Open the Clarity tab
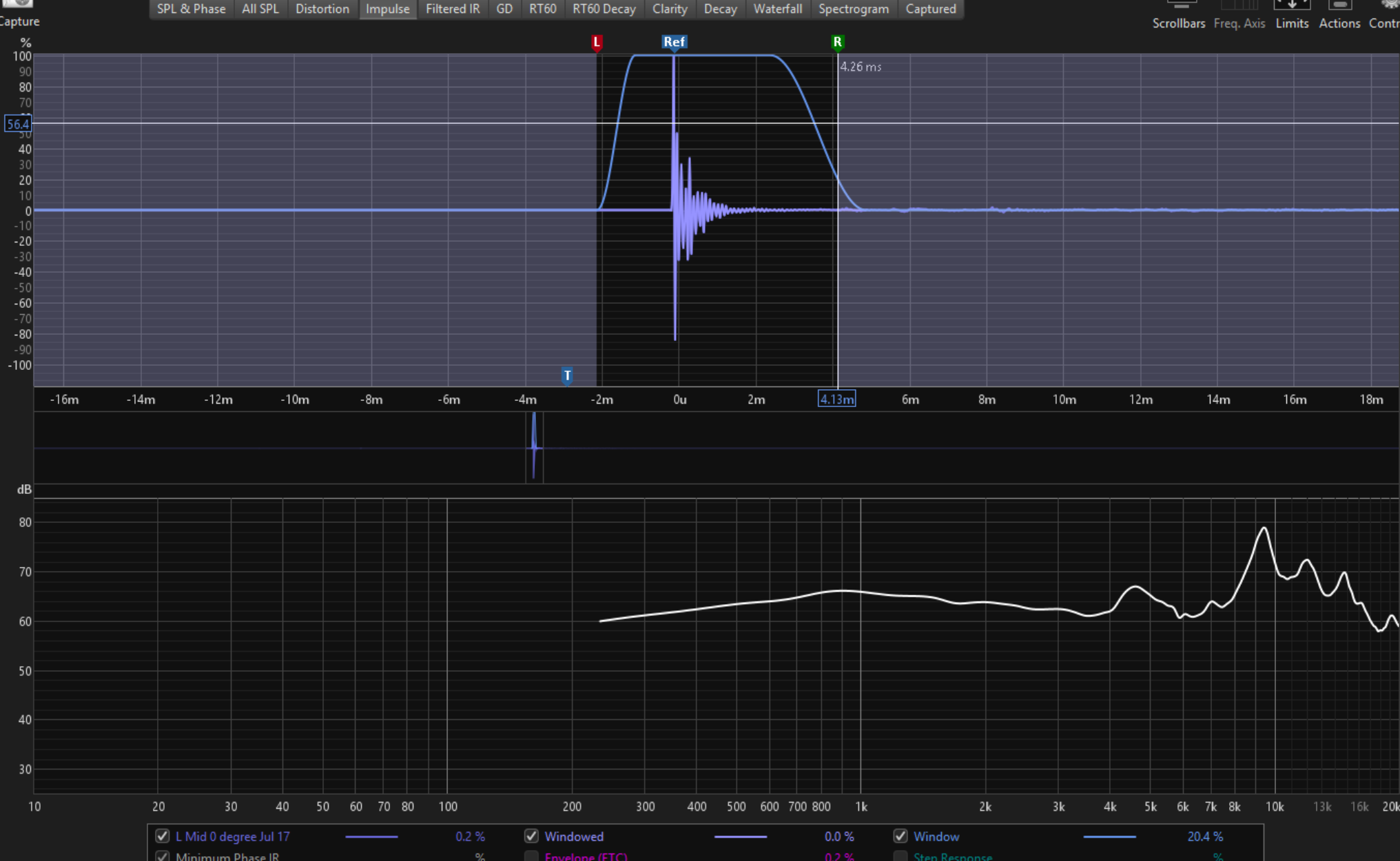Screen dimensions: 1400x861 point(670,9)
